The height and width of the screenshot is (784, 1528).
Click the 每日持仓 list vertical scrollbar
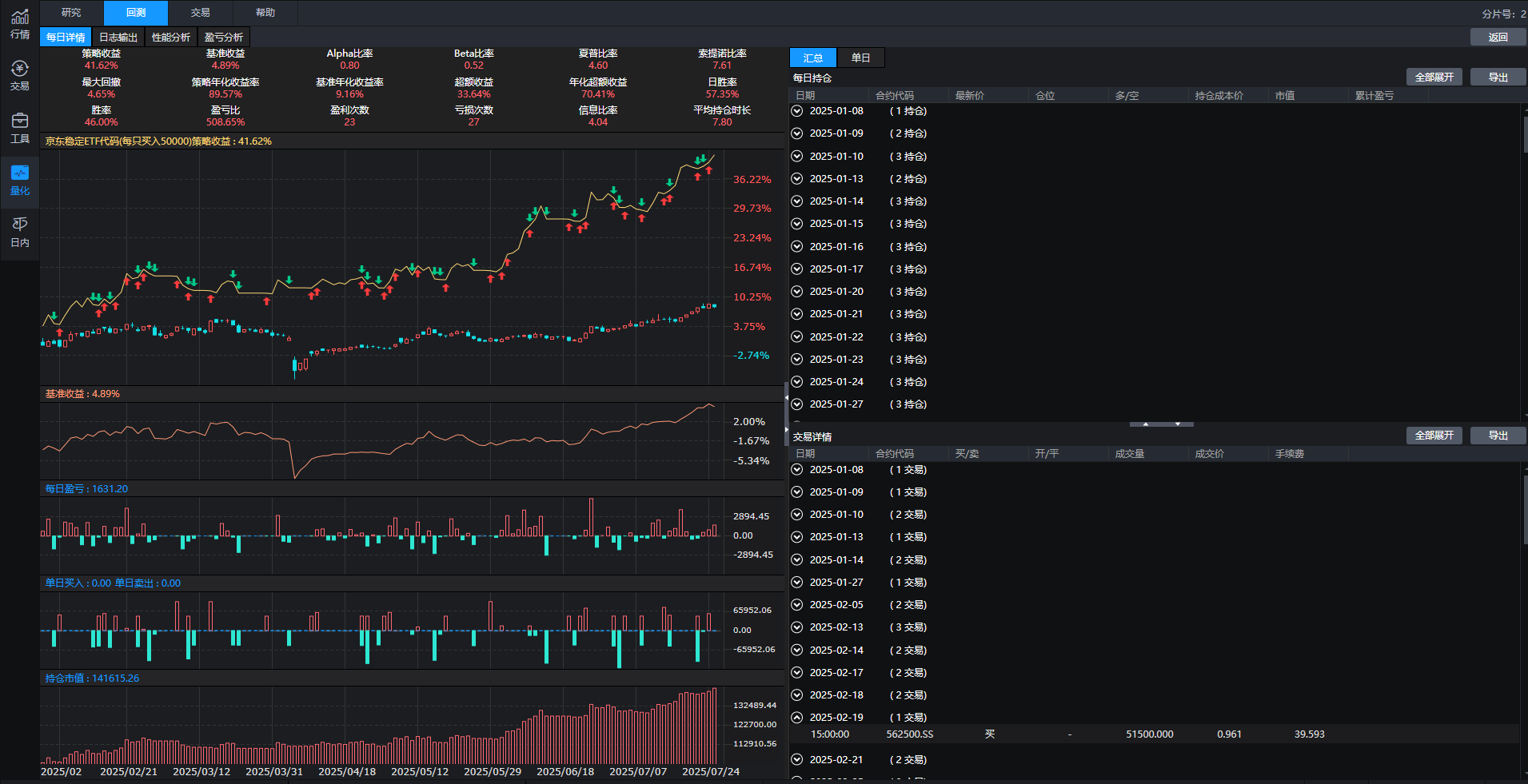(x=1524, y=133)
